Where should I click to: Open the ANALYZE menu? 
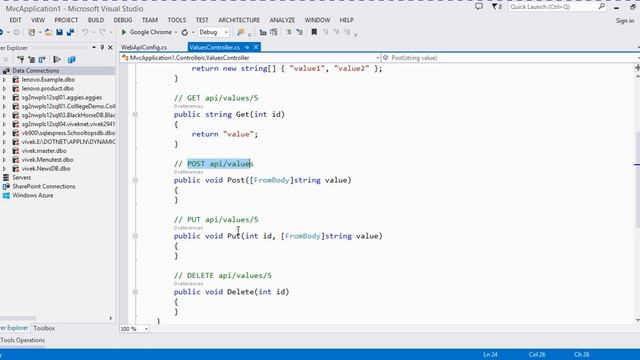point(282,20)
